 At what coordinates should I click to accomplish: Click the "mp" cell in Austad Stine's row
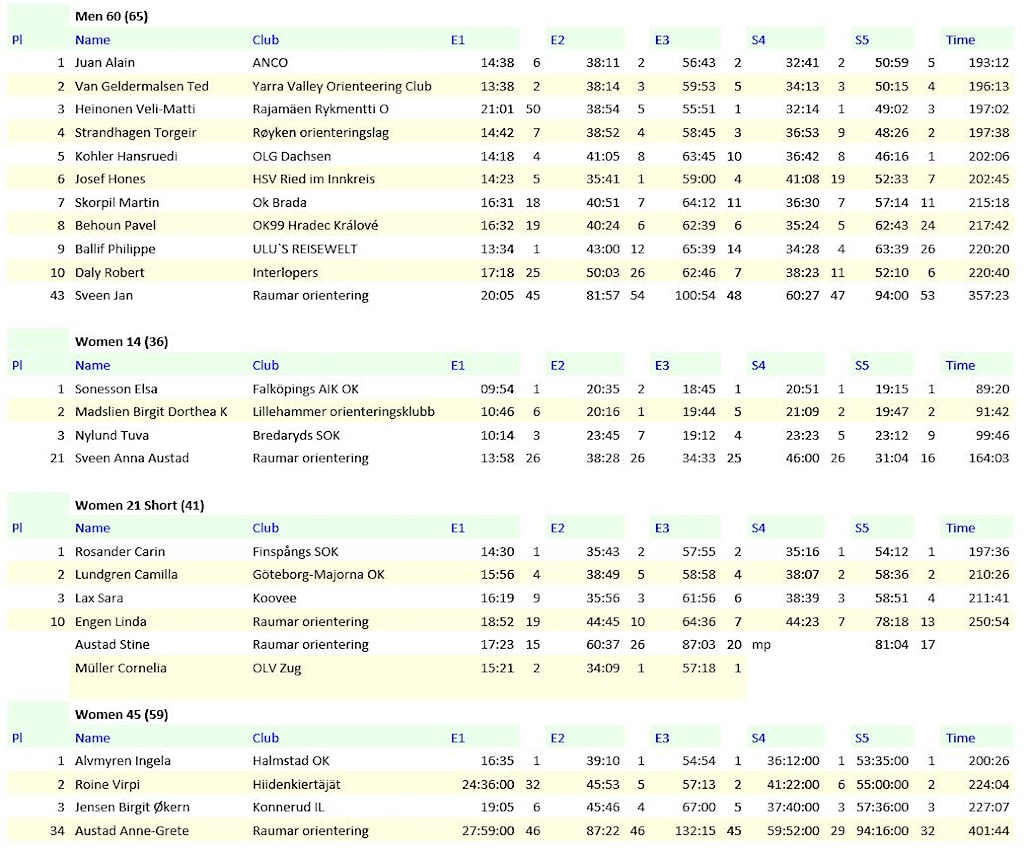click(761, 645)
